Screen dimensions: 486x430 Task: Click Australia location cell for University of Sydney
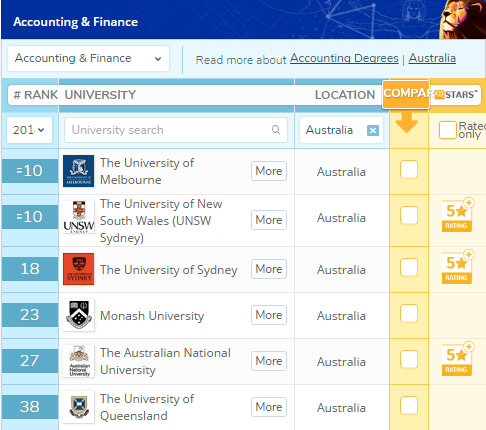pos(341,270)
